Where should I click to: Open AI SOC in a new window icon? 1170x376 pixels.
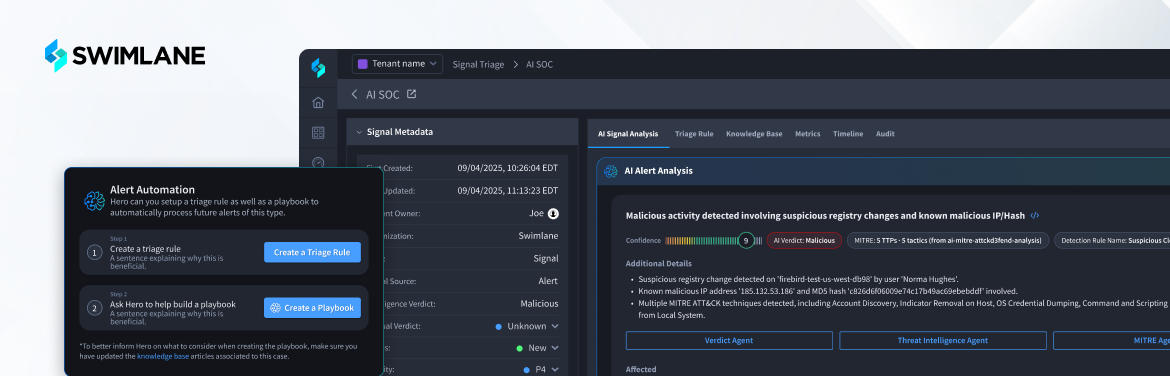pos(411,94)
